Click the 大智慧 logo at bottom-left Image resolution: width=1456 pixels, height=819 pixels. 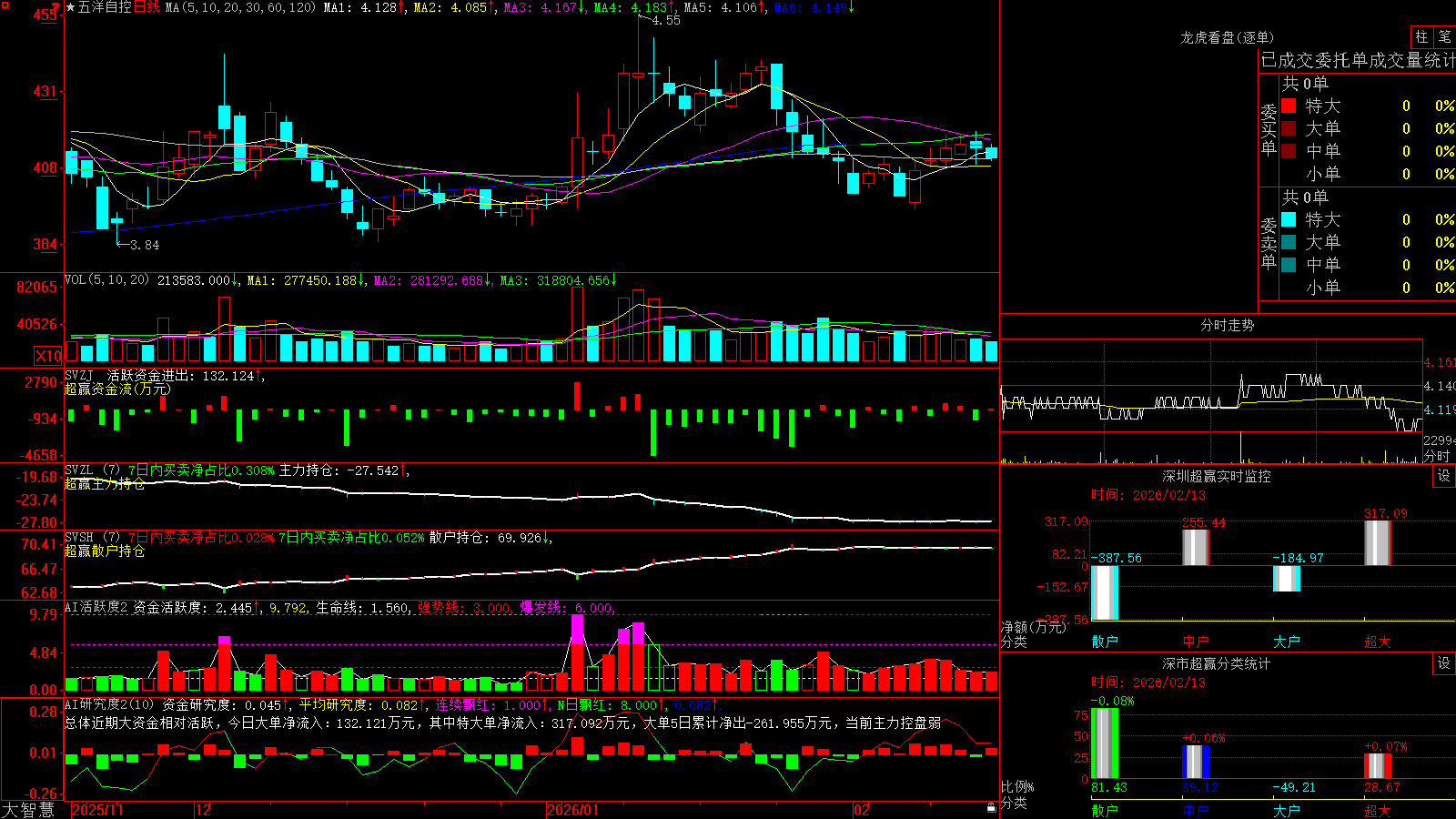pyautogui.click(x=28, y=810)
